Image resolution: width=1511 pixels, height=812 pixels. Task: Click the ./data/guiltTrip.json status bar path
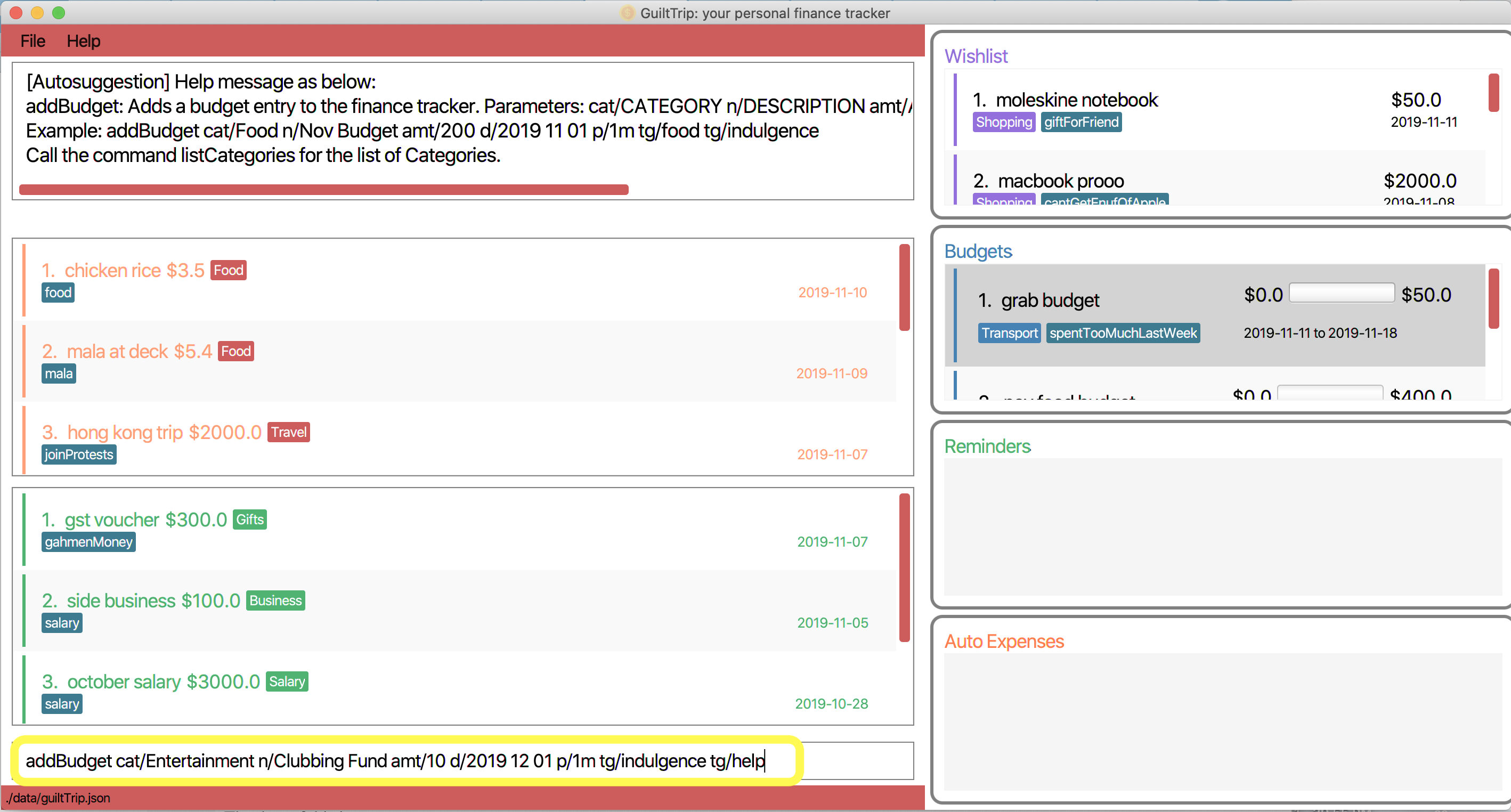coord(58,798)
